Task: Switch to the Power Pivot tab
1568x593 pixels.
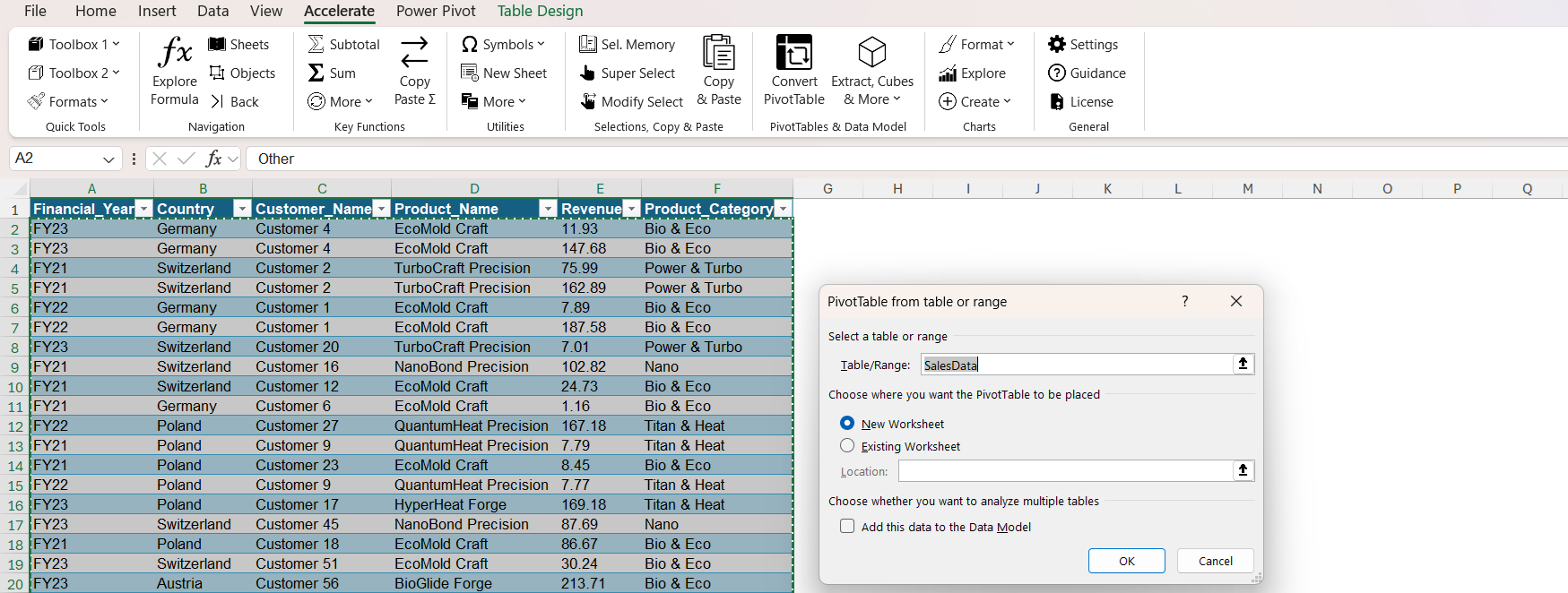Action: 436,11
